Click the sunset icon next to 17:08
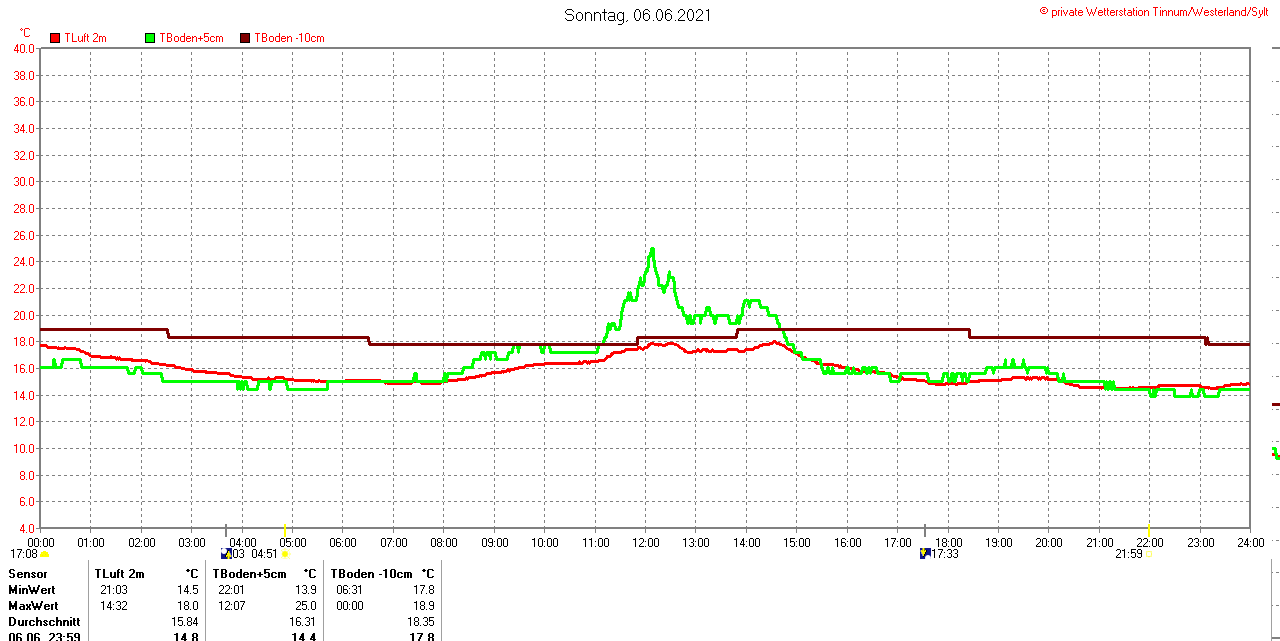 tap(45, 554)
